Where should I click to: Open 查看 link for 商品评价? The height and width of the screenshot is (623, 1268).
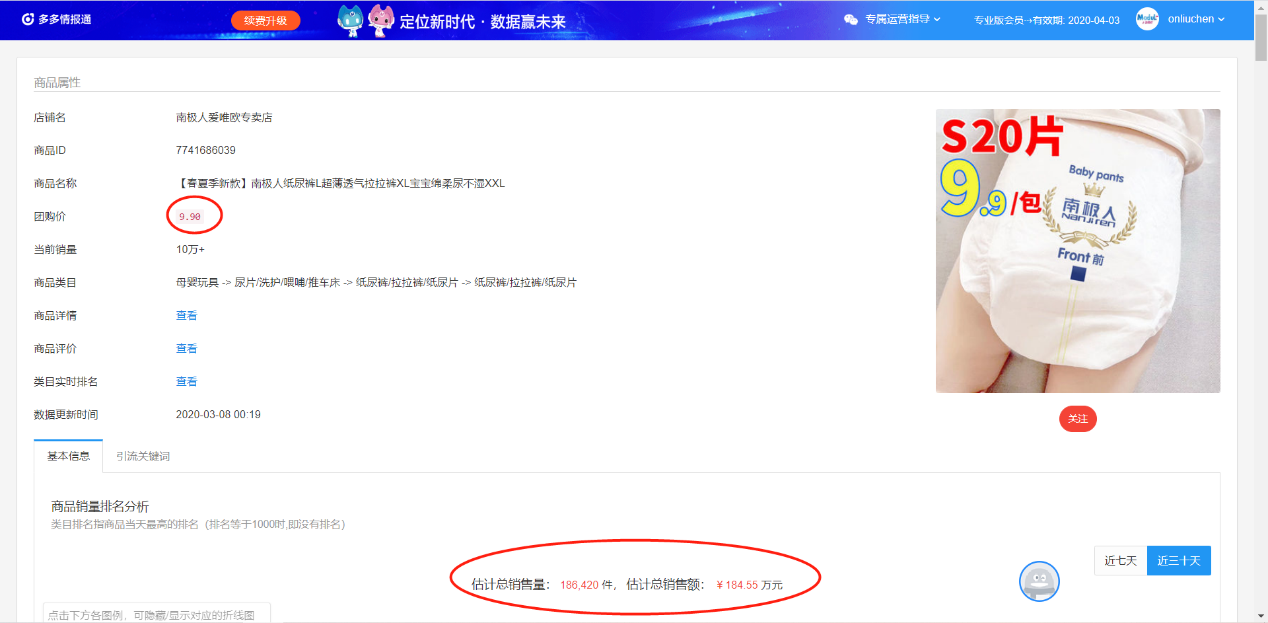pos(187,349)
